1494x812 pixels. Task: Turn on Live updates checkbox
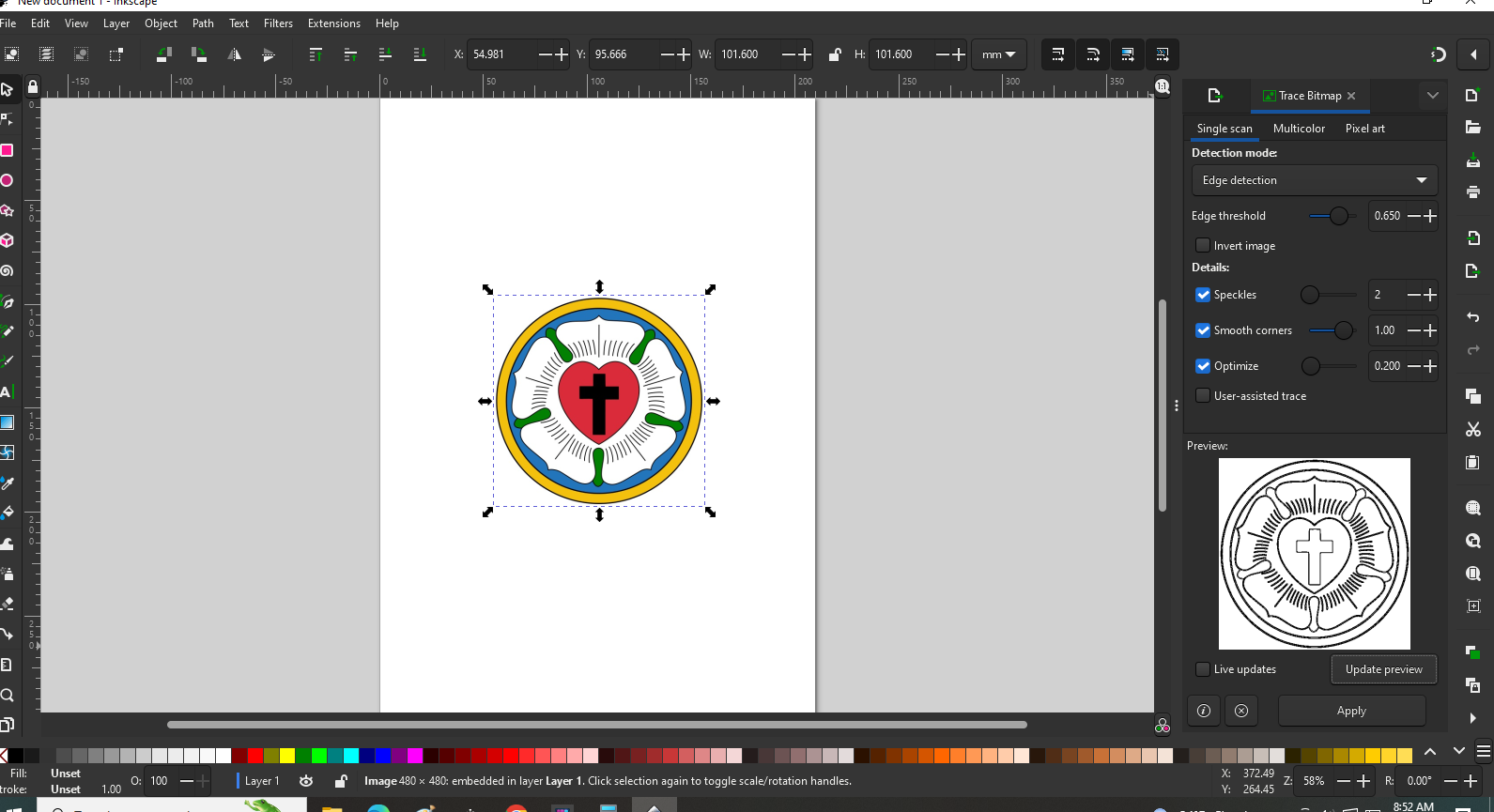pyautogui.click(x=1202, y=669)
